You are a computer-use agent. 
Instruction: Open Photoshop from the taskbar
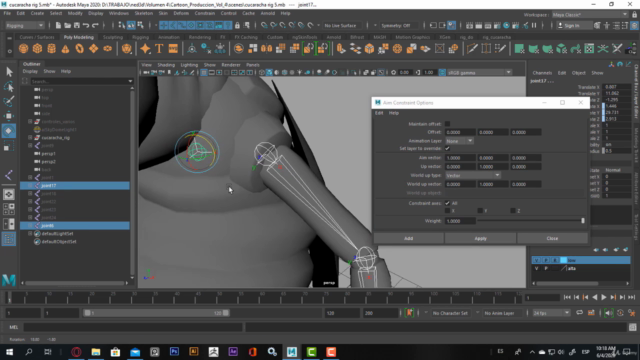(174, 351)
